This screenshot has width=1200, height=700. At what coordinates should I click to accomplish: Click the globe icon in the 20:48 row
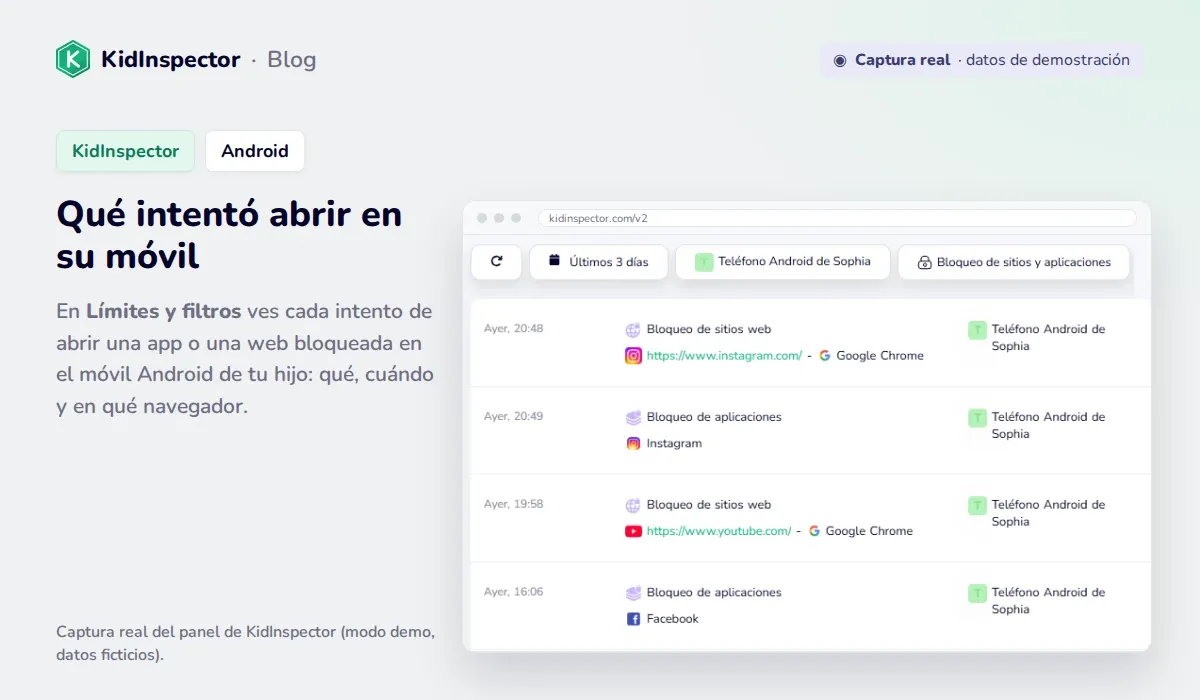pos(633,329)
